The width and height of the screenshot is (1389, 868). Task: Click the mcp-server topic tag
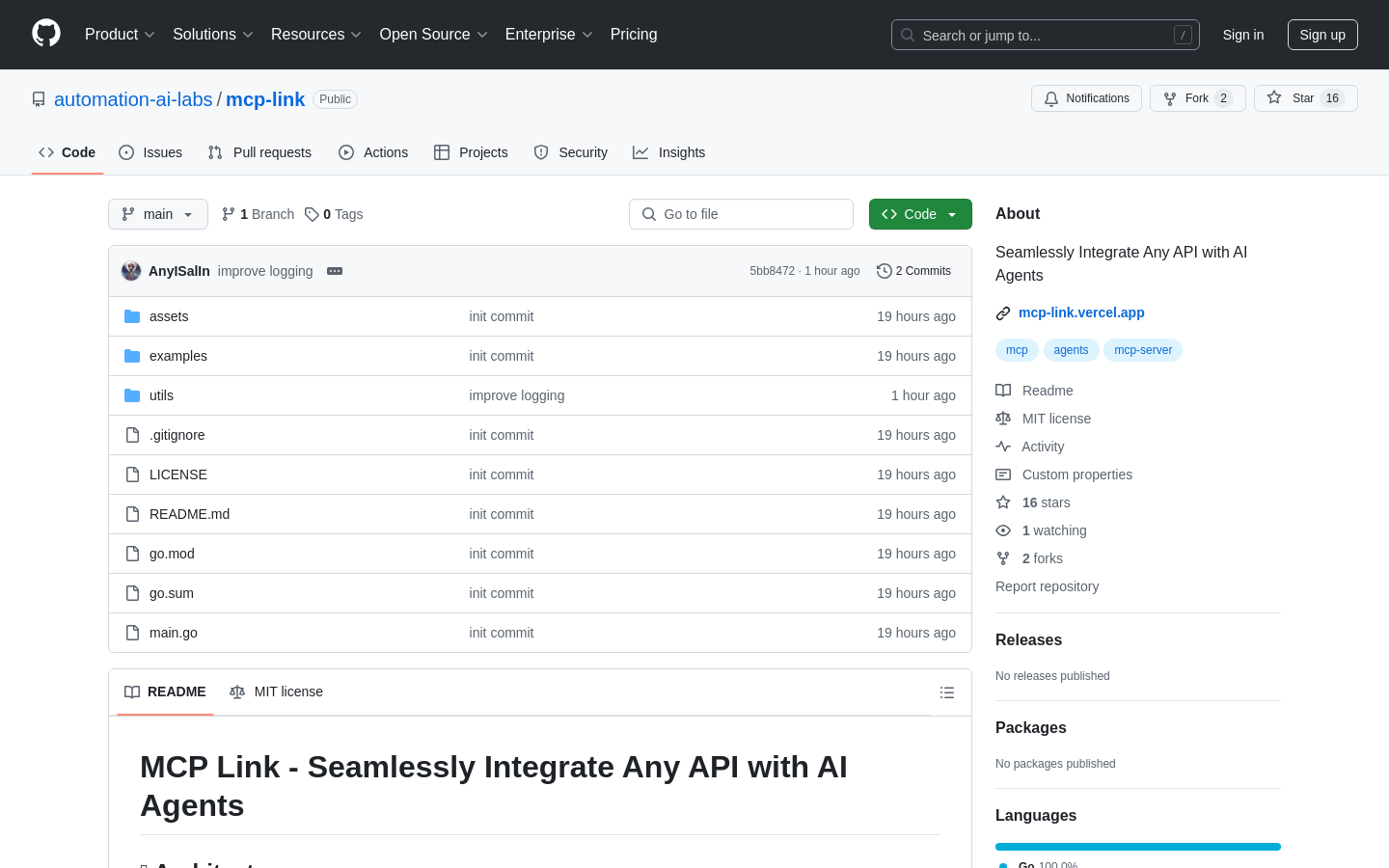pyautogui.click(x=1143, y=350)
